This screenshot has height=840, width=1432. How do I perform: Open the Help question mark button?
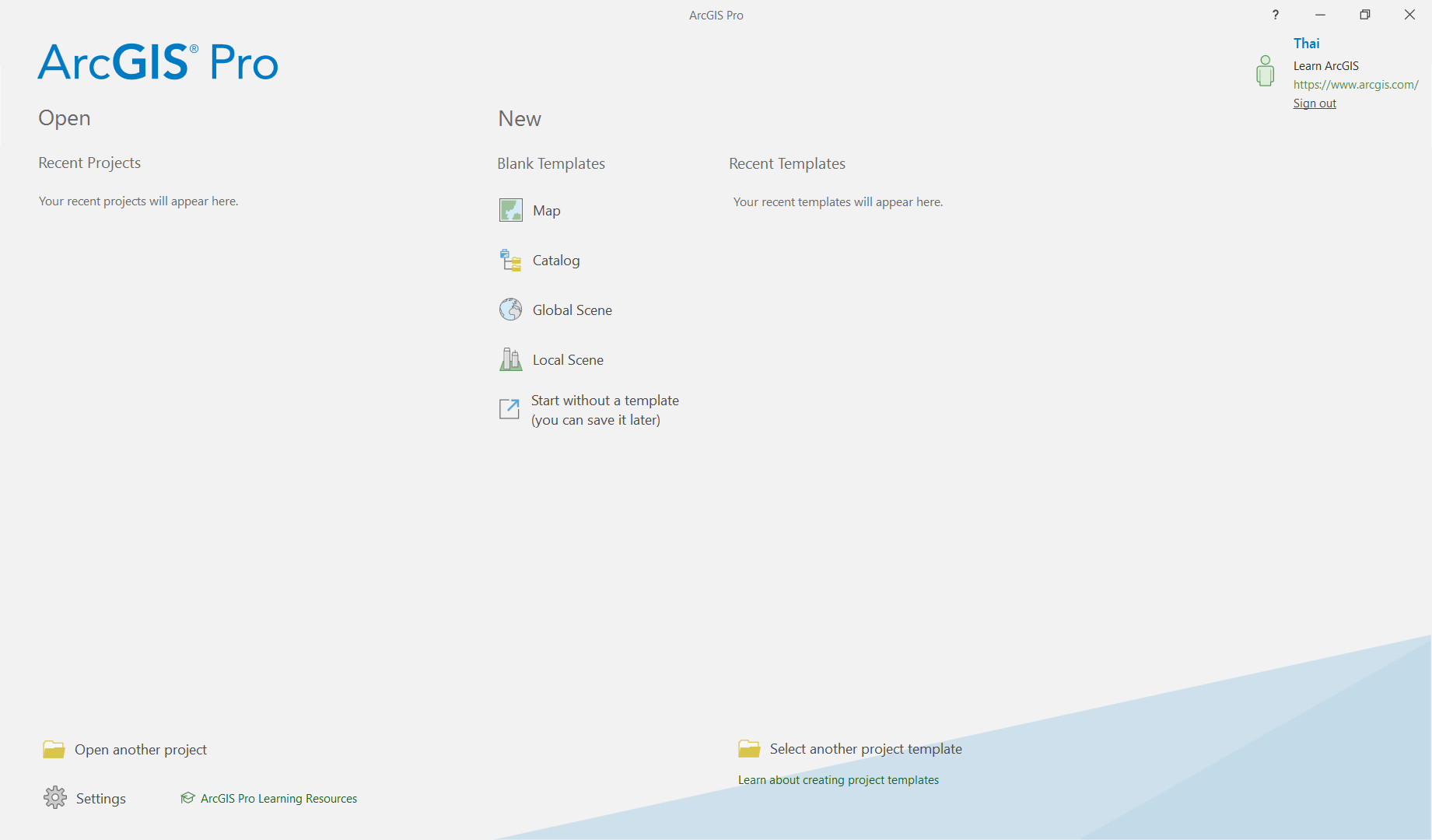[1276, 15]
